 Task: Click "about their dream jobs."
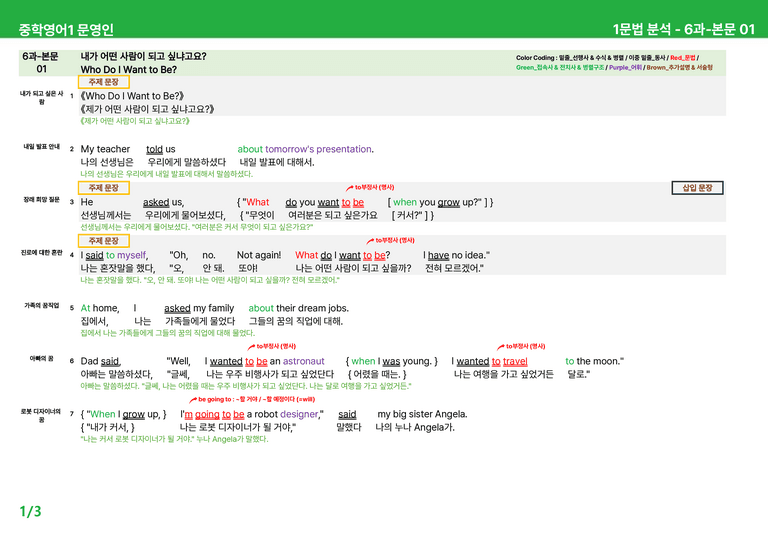[299, 308]
